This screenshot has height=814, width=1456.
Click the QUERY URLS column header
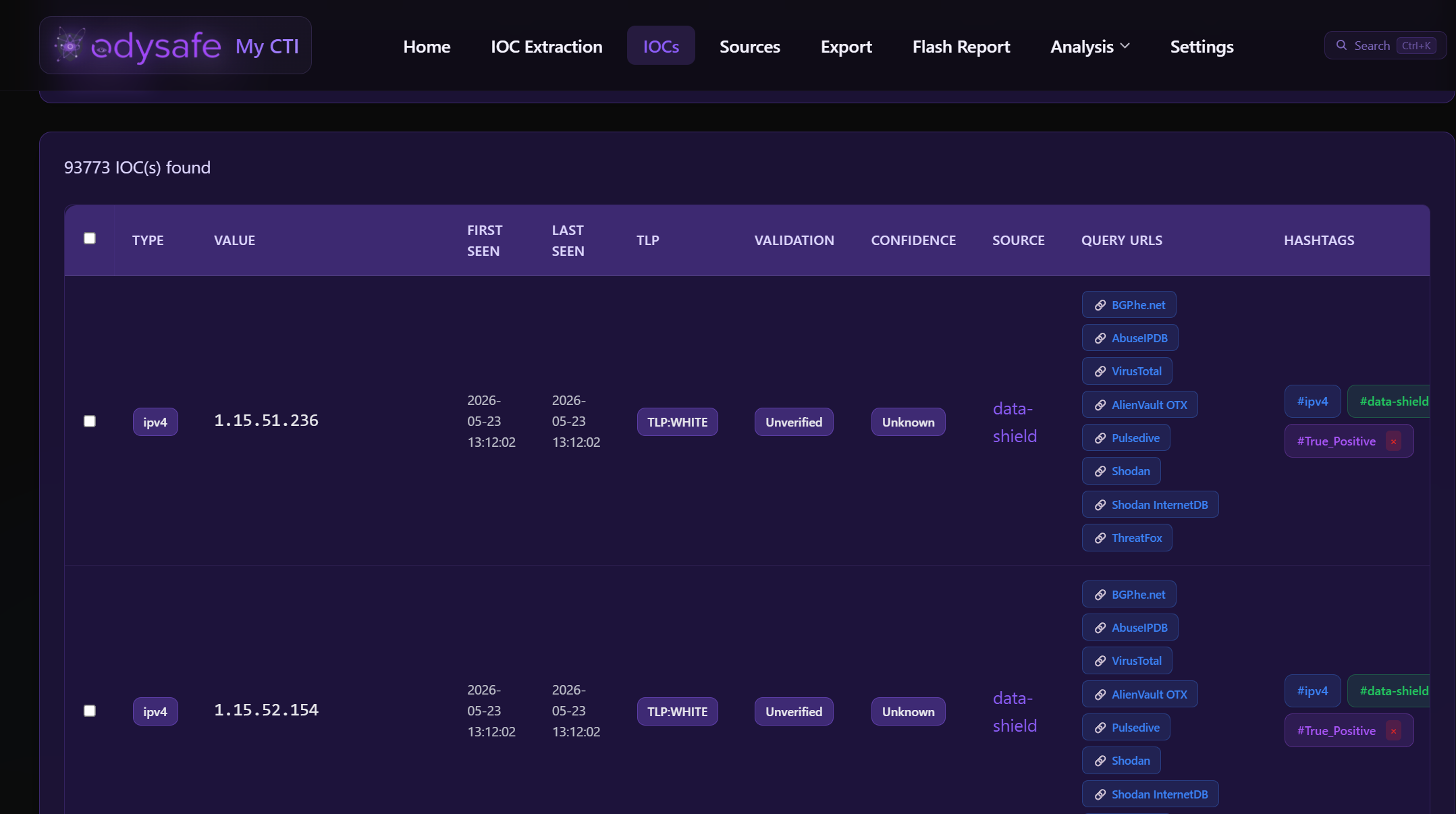(x=1122, y=240)
